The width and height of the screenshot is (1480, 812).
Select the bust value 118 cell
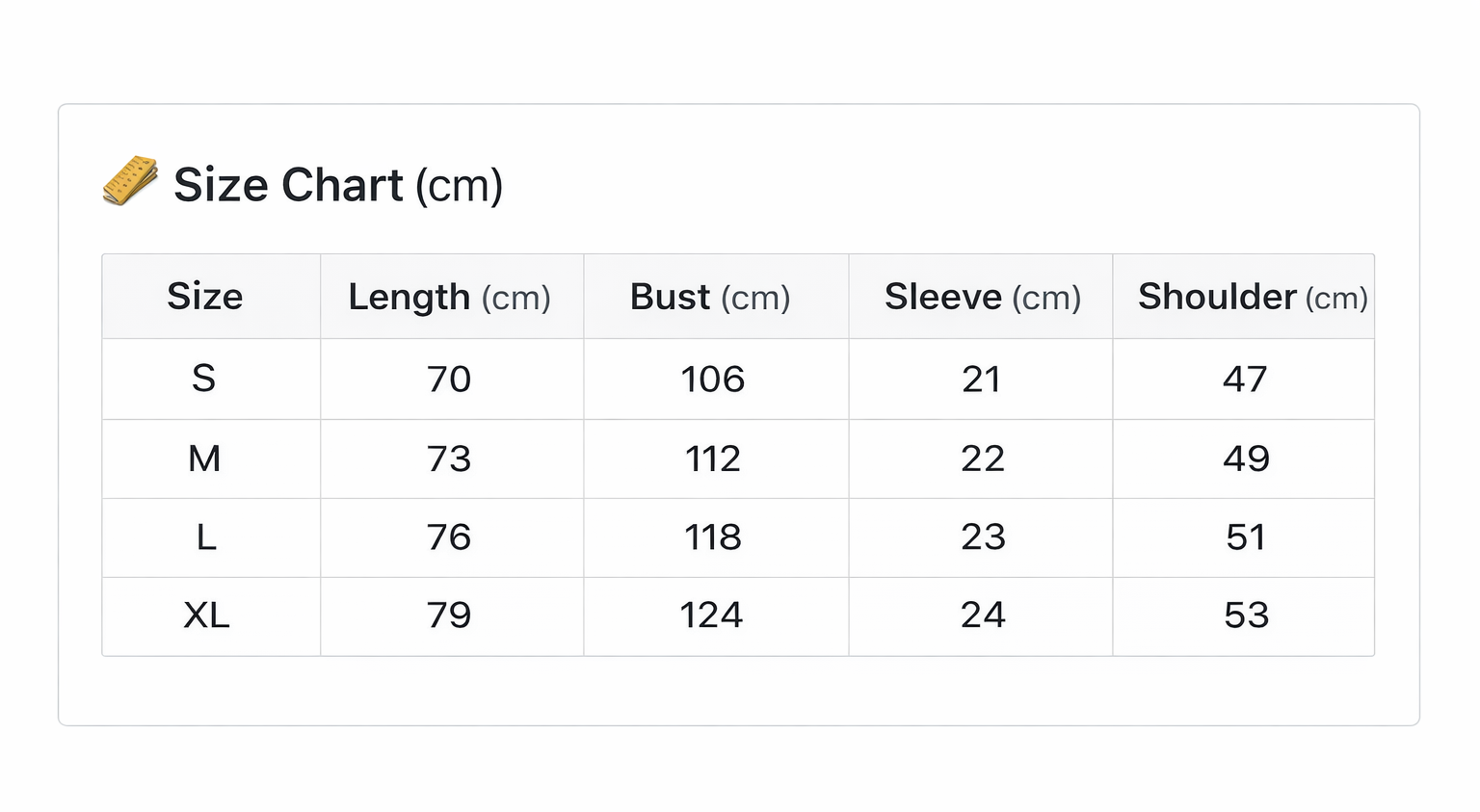click(x=713, y=537)
